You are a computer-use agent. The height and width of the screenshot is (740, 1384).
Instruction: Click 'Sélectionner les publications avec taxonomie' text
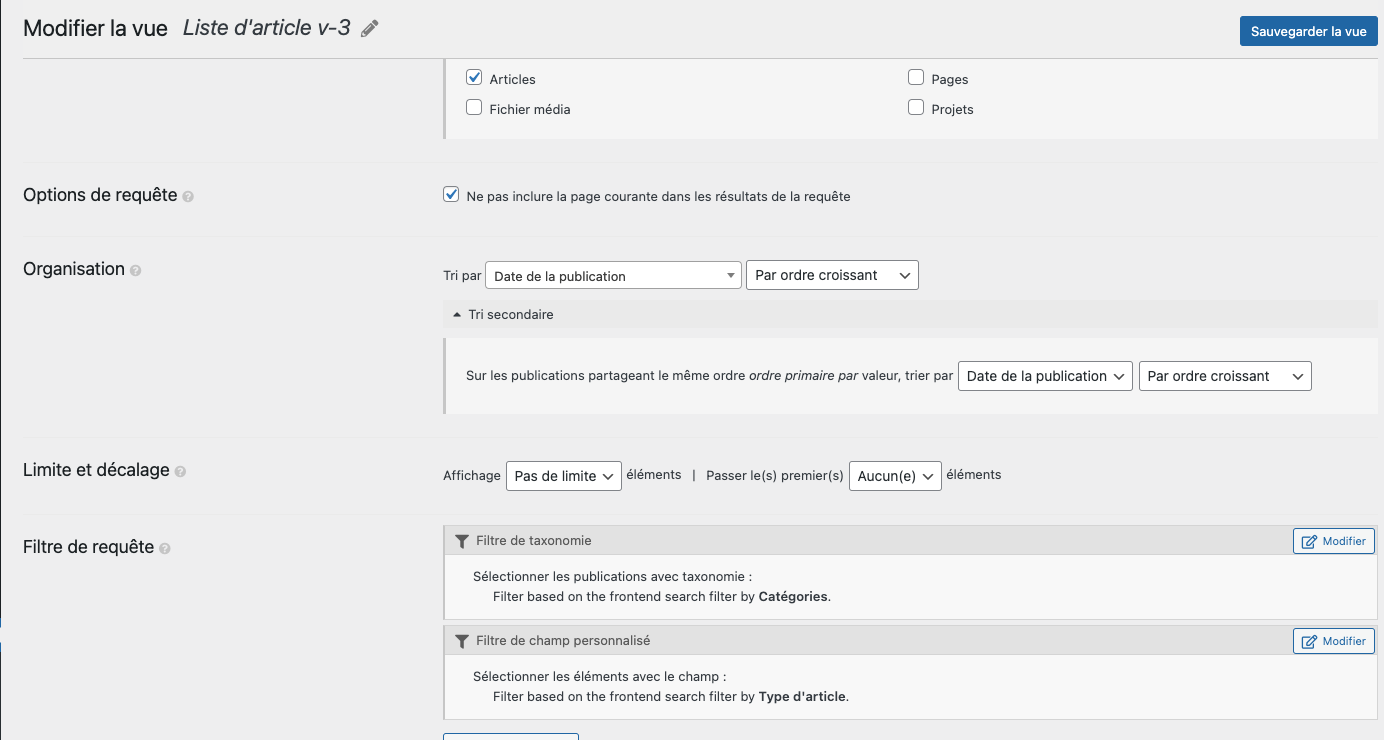612,577
